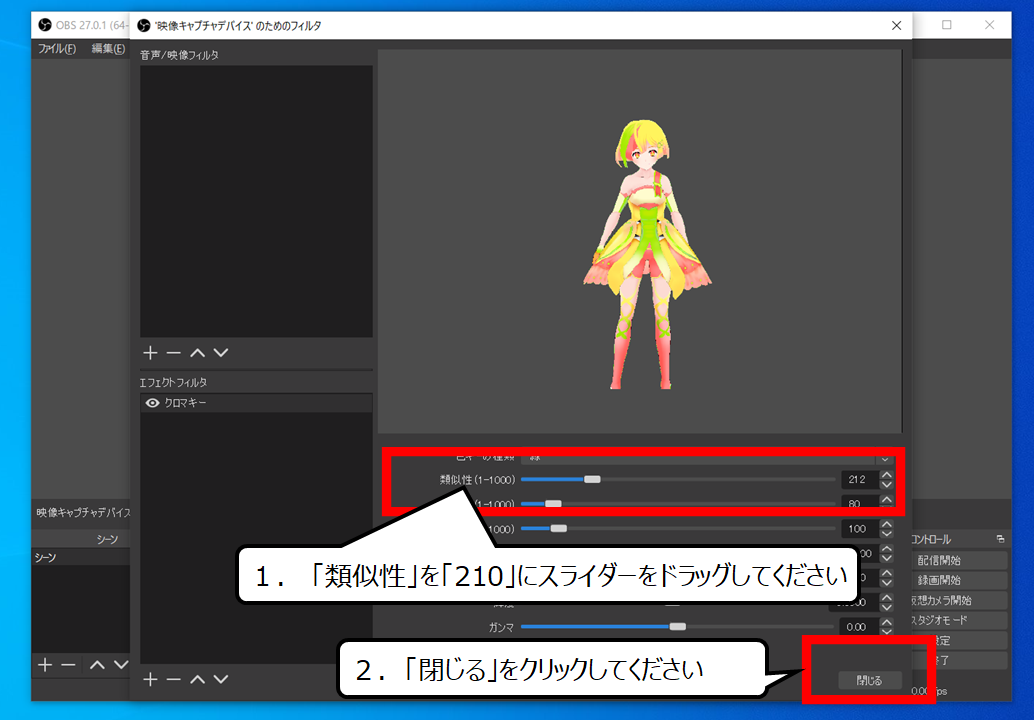Decrease the 類似性 value with the down arrow

887,484
